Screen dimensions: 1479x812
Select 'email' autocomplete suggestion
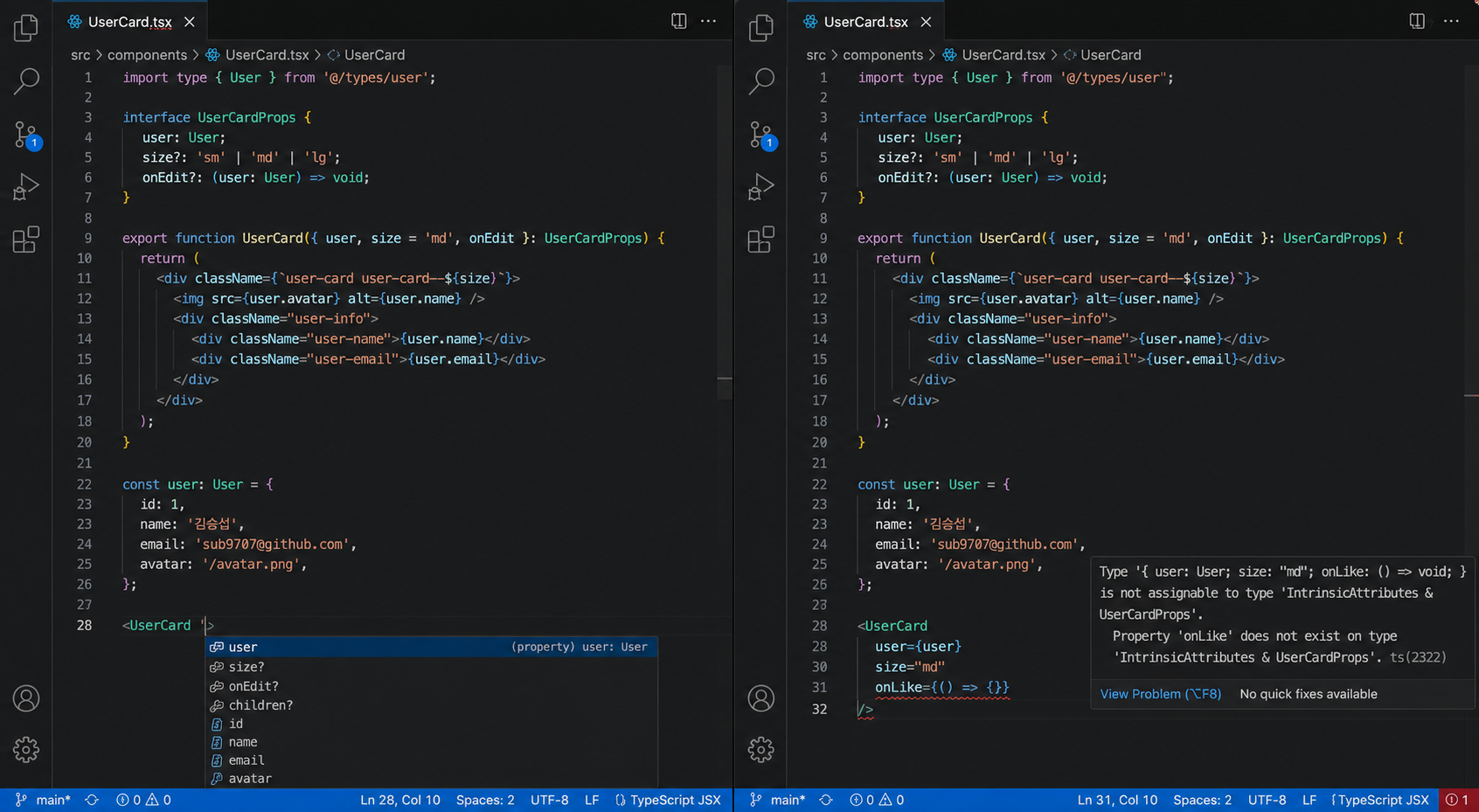[432, 760]
